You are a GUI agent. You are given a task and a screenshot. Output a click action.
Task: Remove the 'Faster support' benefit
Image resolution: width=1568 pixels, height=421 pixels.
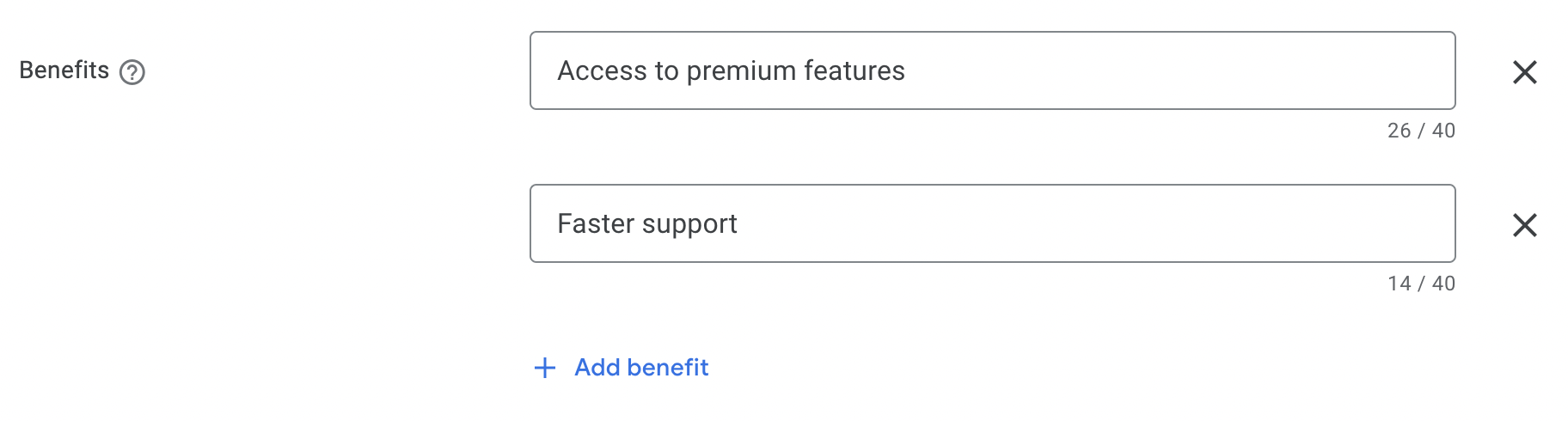[1524, 225]
